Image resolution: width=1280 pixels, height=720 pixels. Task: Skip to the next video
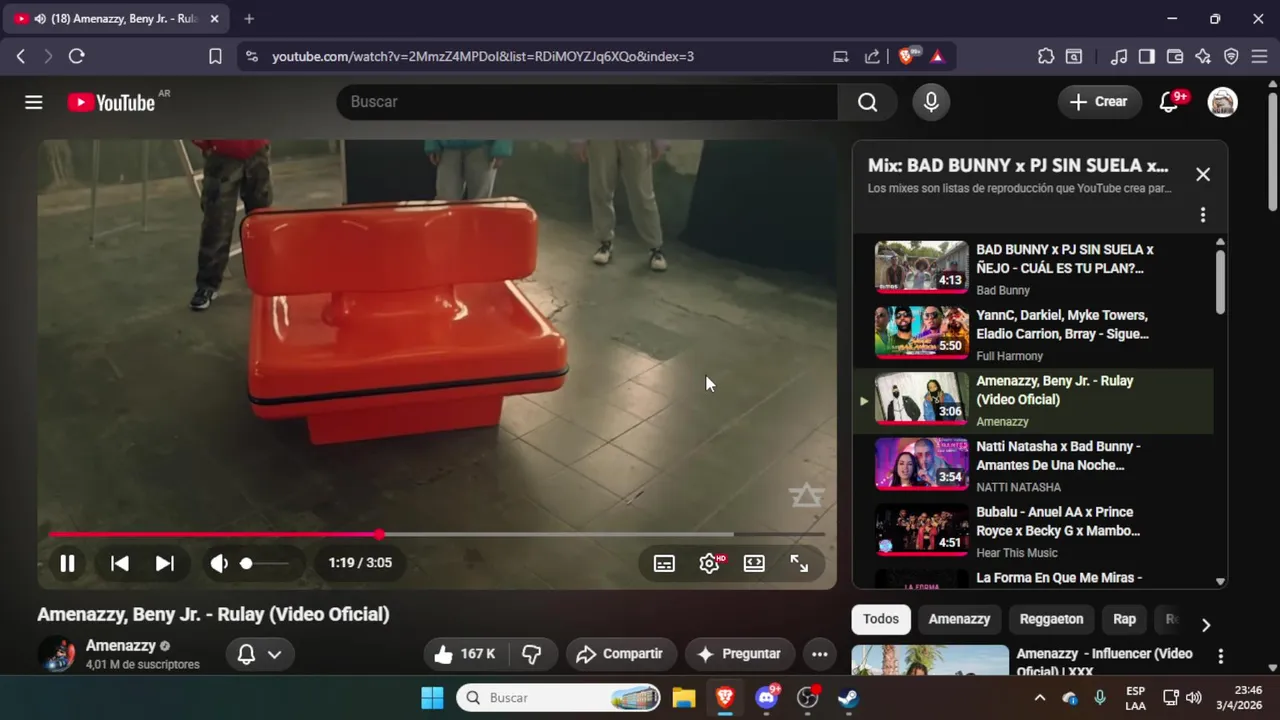click(x=165, y=563)
